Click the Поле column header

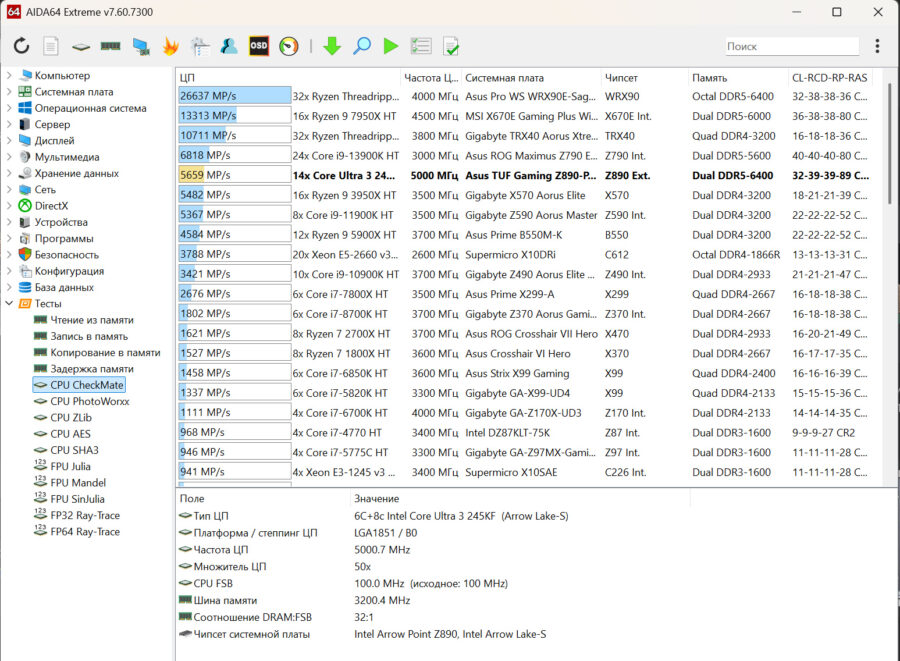(263, 499)
